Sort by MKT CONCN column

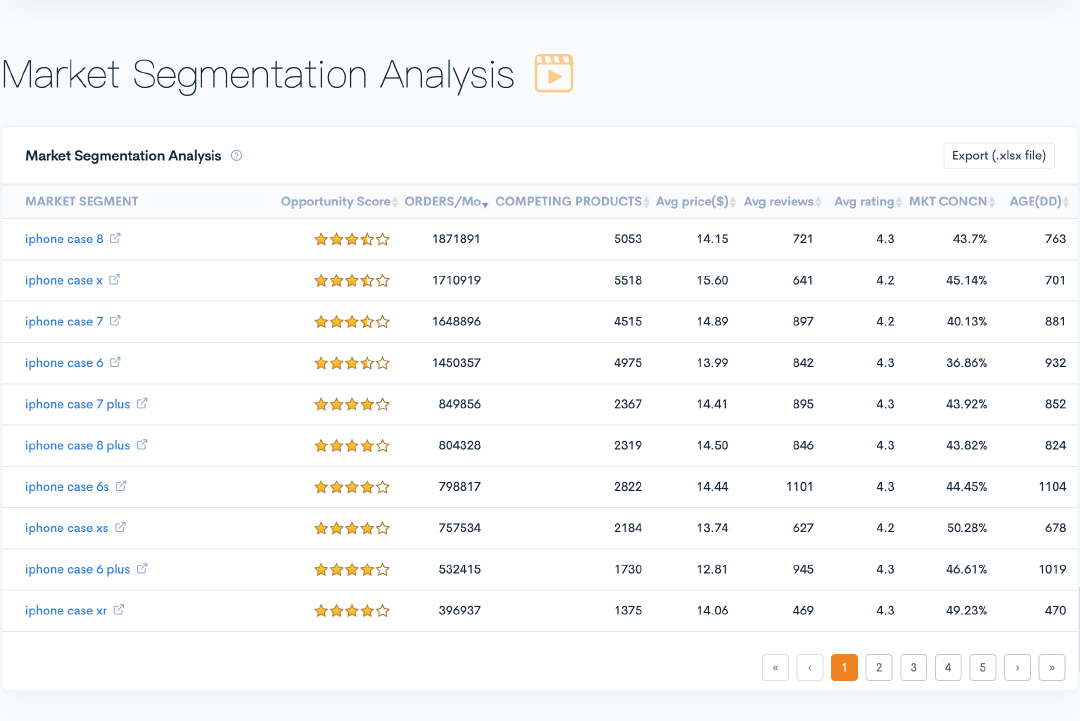coord(952,202)
